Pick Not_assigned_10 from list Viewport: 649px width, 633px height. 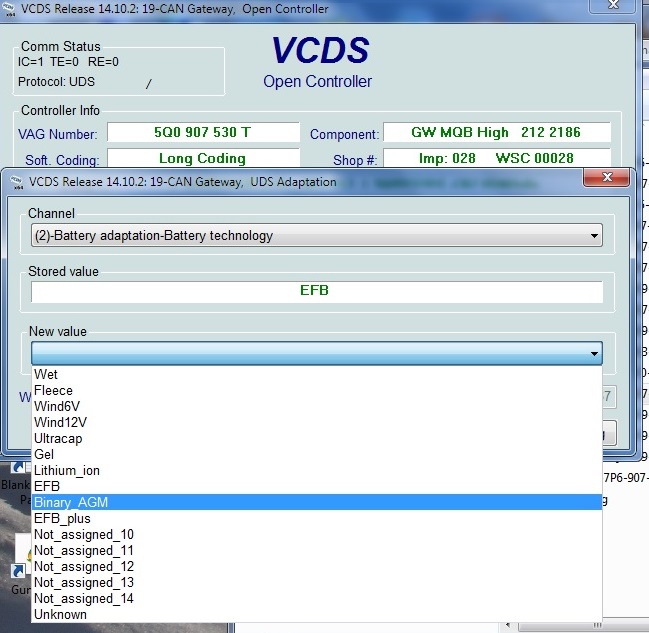tap(317, 534)
